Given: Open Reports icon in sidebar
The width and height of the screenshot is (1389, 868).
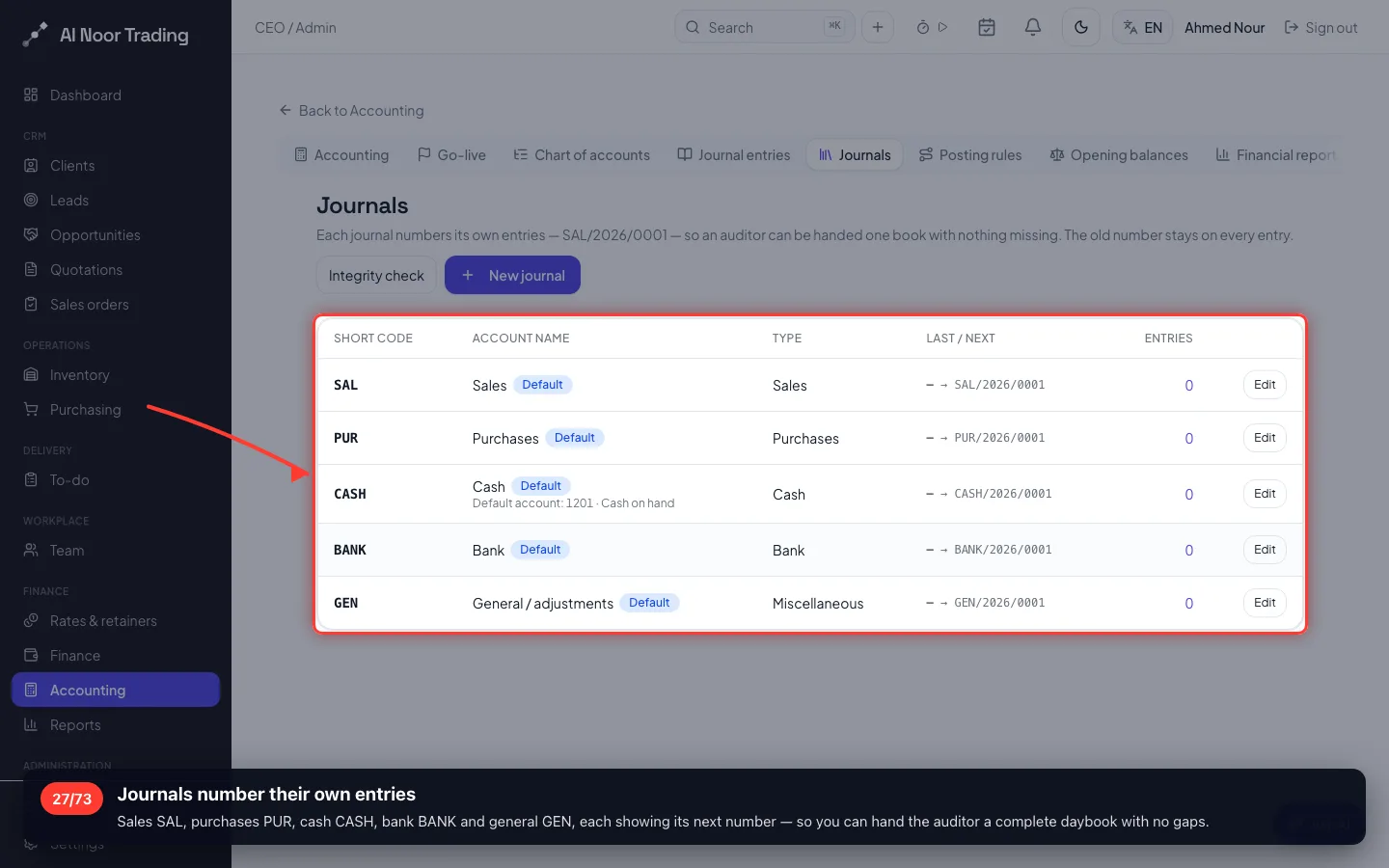Looking at the screenshot, I should point(31,724).
